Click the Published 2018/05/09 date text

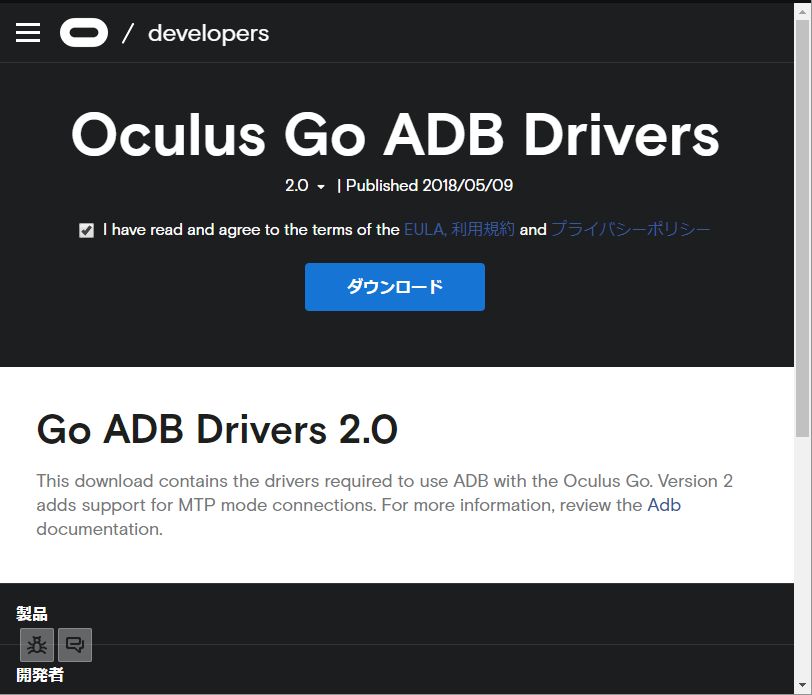(x=429, y=185)
